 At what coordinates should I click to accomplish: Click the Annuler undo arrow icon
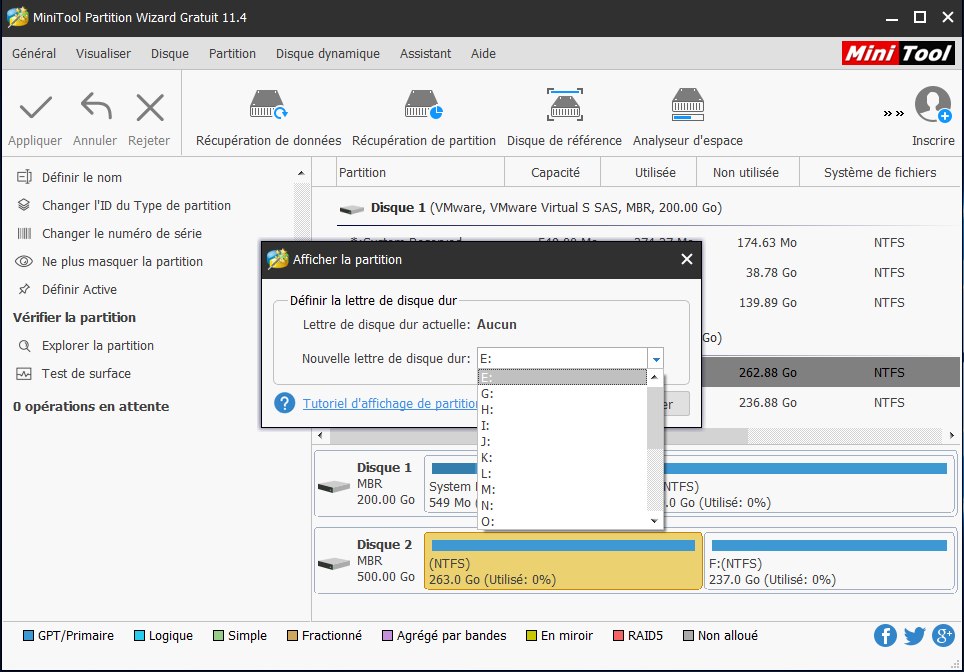(x=95, y=106)
